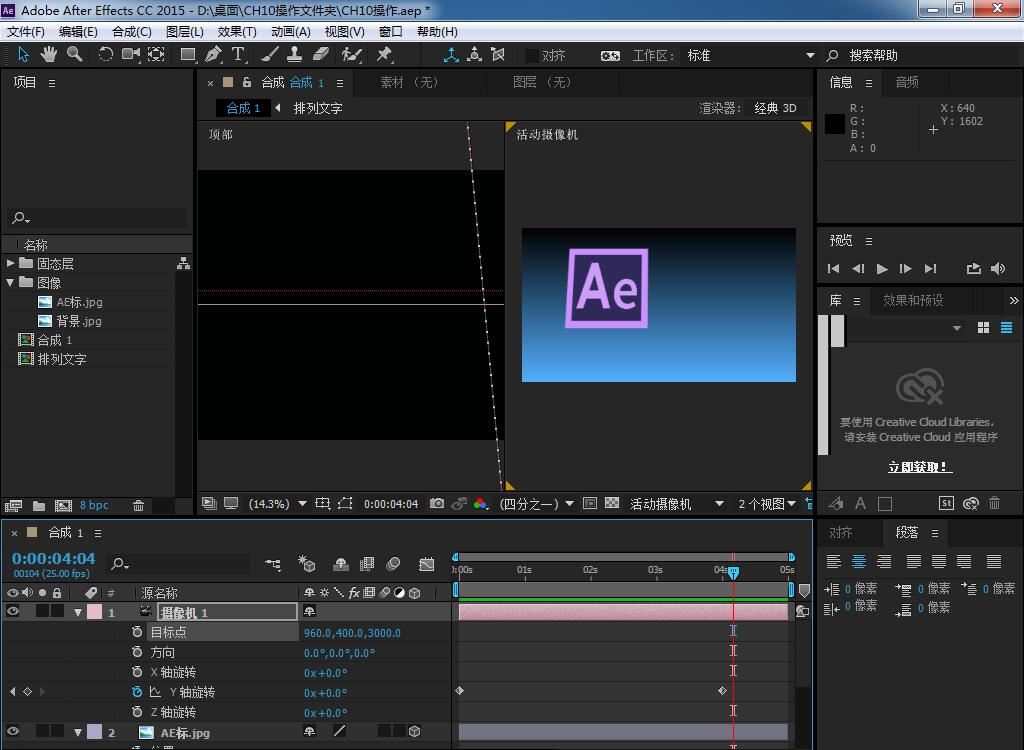This screenshot has width=1024, height=750.
Task: Toggle stopwatch for 方向 property
Action: [136, 652]
